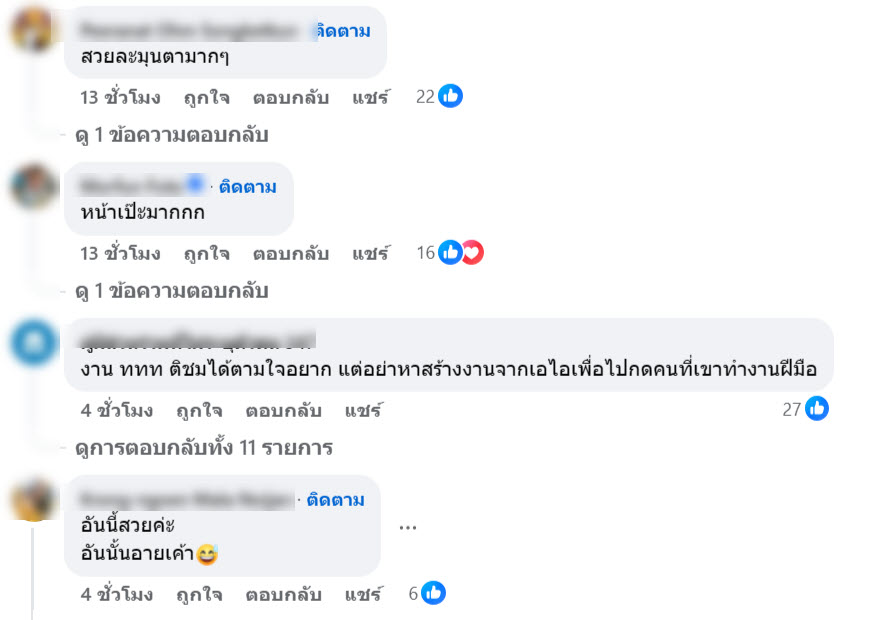The height and width of the screenshot is (620, 878).
Task: Click the like icon showing 22 reactions
Action: point(451,97)
